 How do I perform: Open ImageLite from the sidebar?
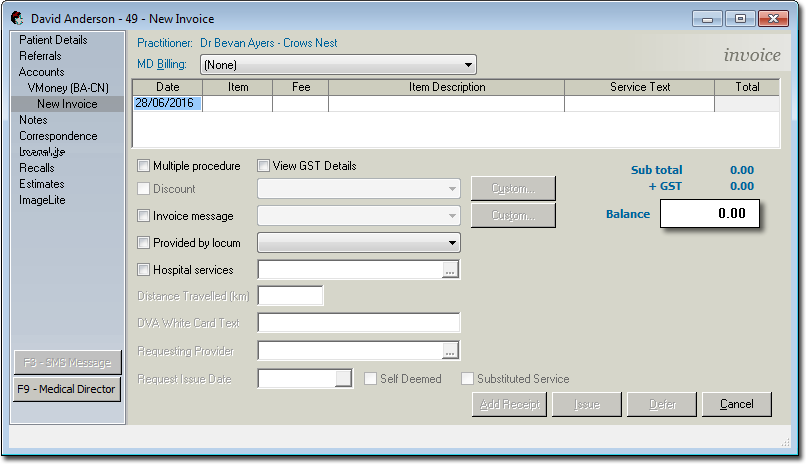tap(41, 200)
